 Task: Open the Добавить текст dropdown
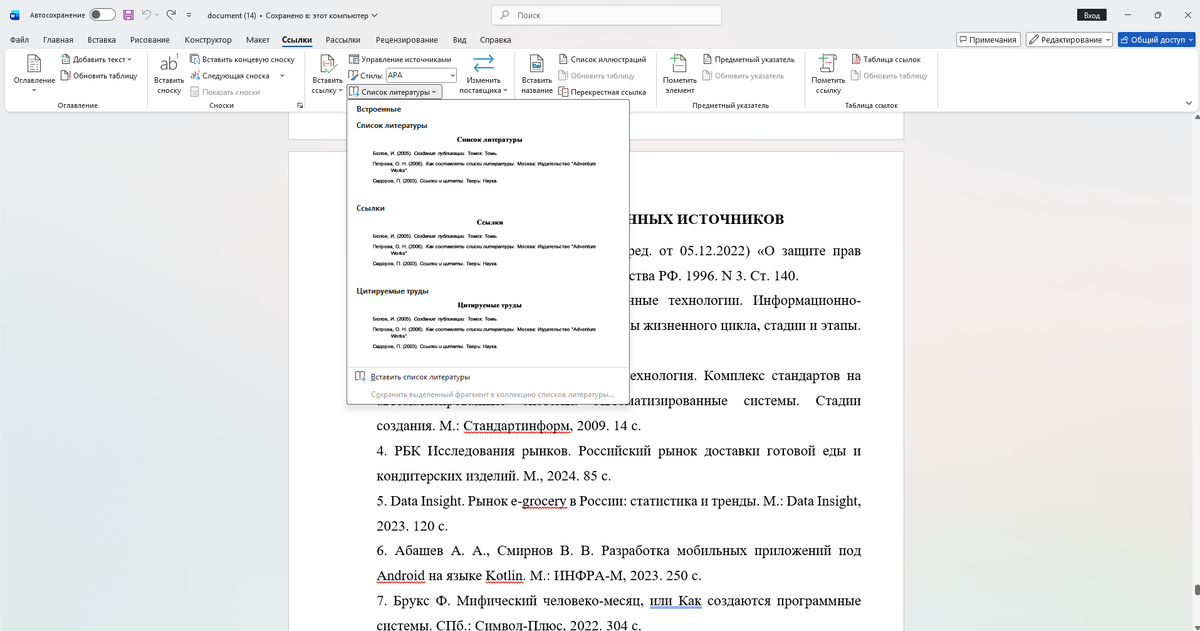(97, 60)
